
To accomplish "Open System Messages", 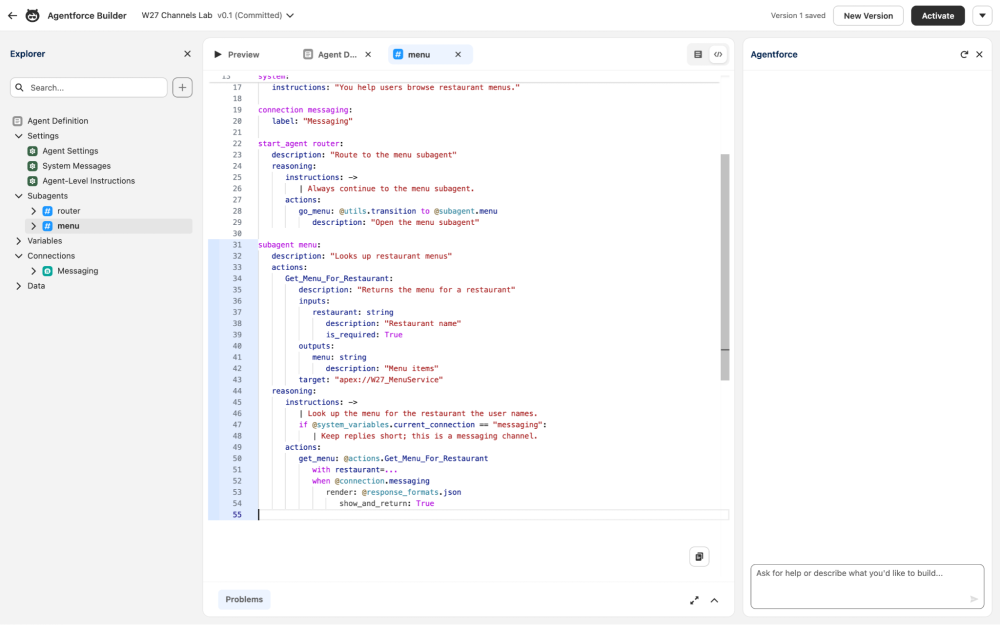I will [77, 166].
